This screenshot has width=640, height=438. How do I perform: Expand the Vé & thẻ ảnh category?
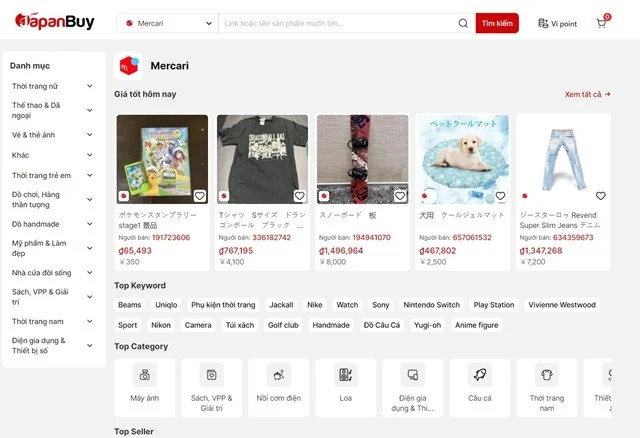pyautogui.click(x=90, y=135)
